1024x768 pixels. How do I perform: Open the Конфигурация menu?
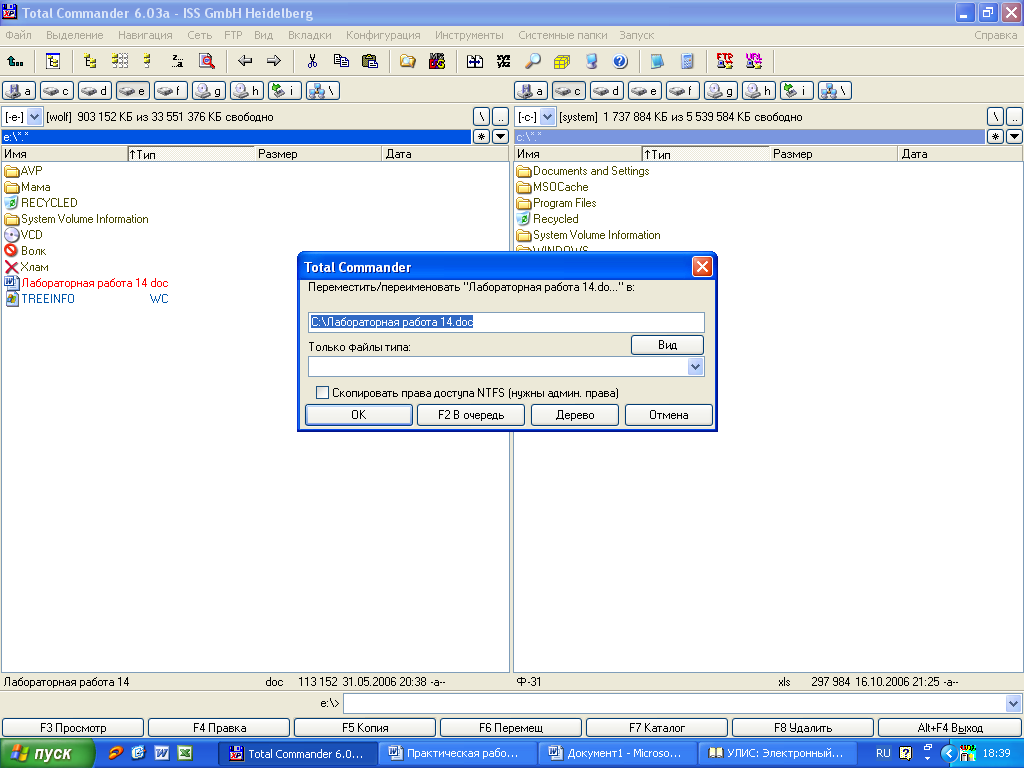click(x=383, y=35)
